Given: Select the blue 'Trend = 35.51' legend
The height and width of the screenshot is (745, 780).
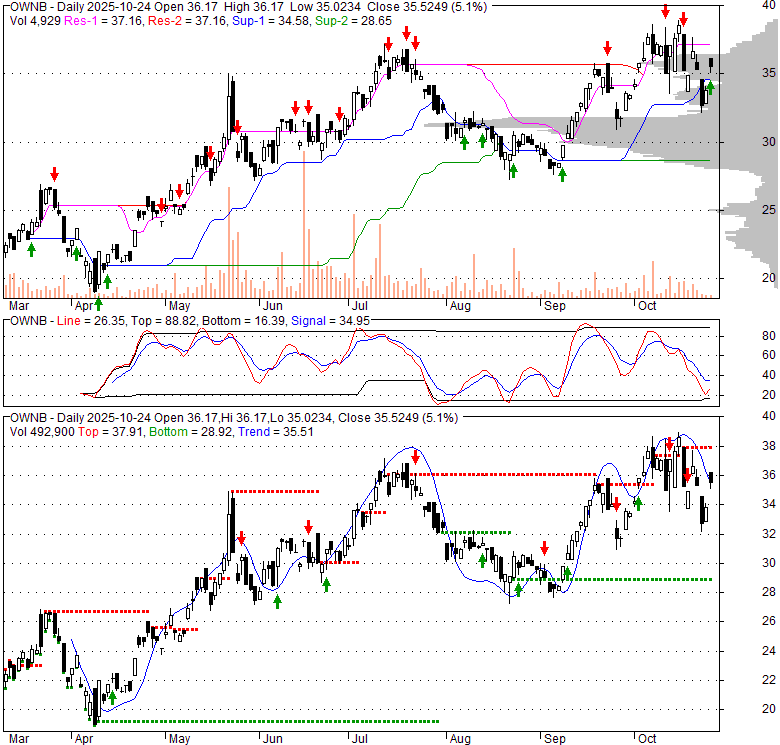Looking at the screenshot, I should (x=276, y=432).
